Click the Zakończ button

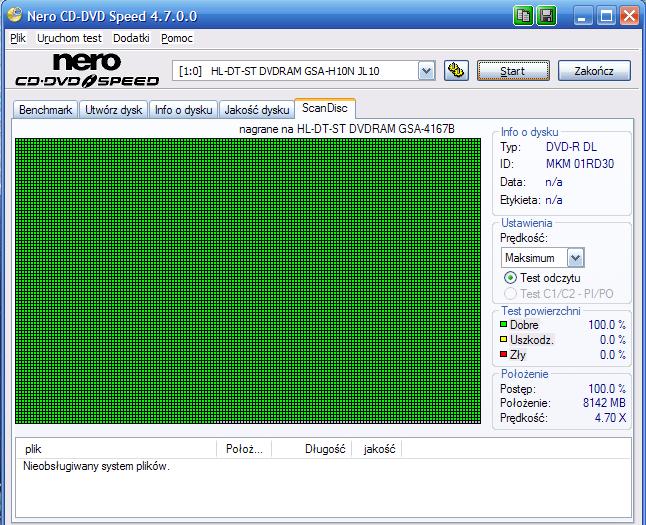594,71
